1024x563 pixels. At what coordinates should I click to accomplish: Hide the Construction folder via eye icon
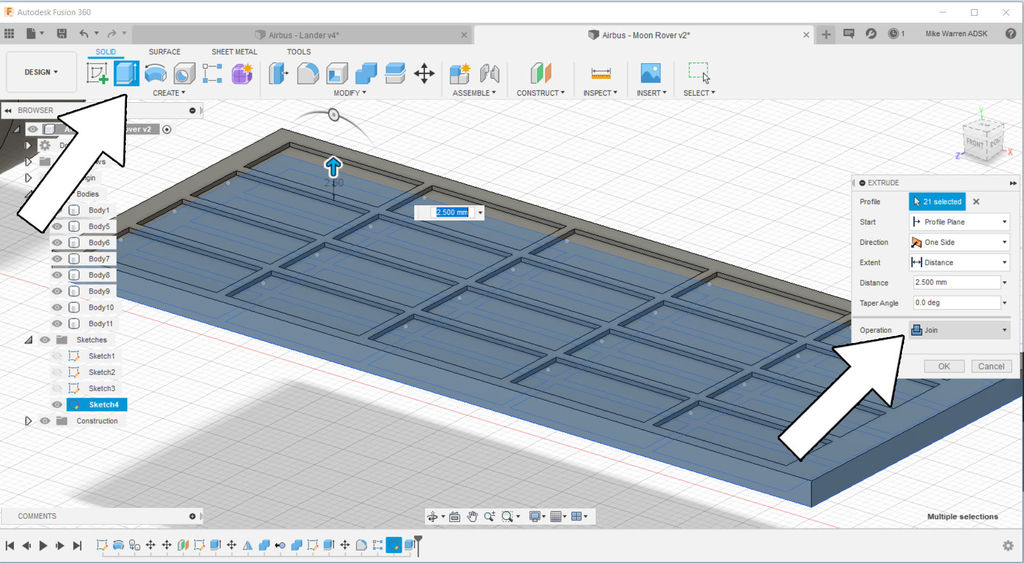pos(45,421)
